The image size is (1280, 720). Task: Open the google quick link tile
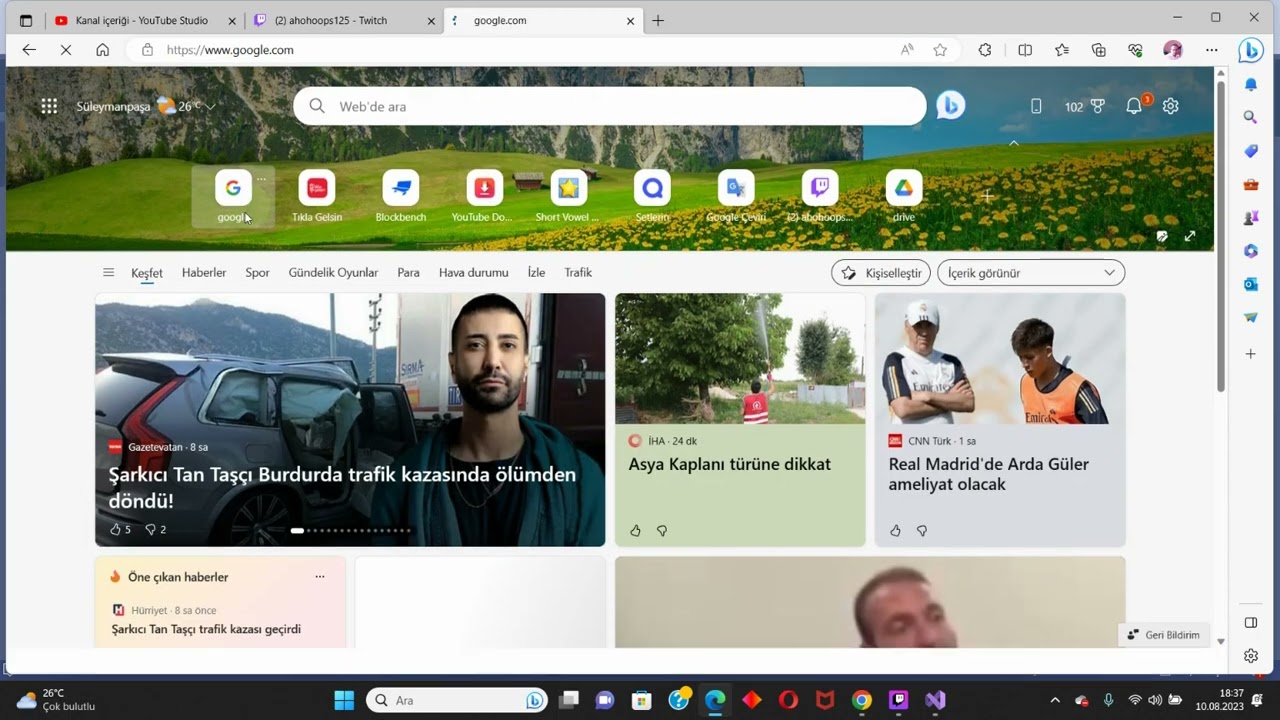[233, 196]
